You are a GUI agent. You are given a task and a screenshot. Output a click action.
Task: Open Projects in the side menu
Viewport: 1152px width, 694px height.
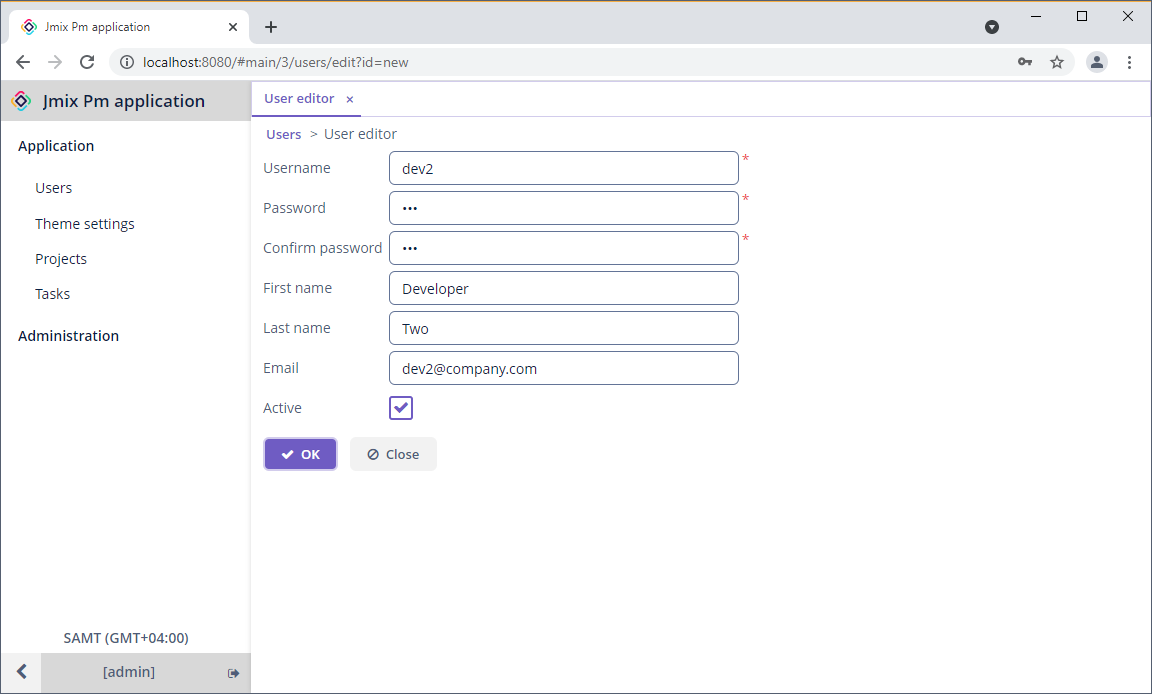61,259
